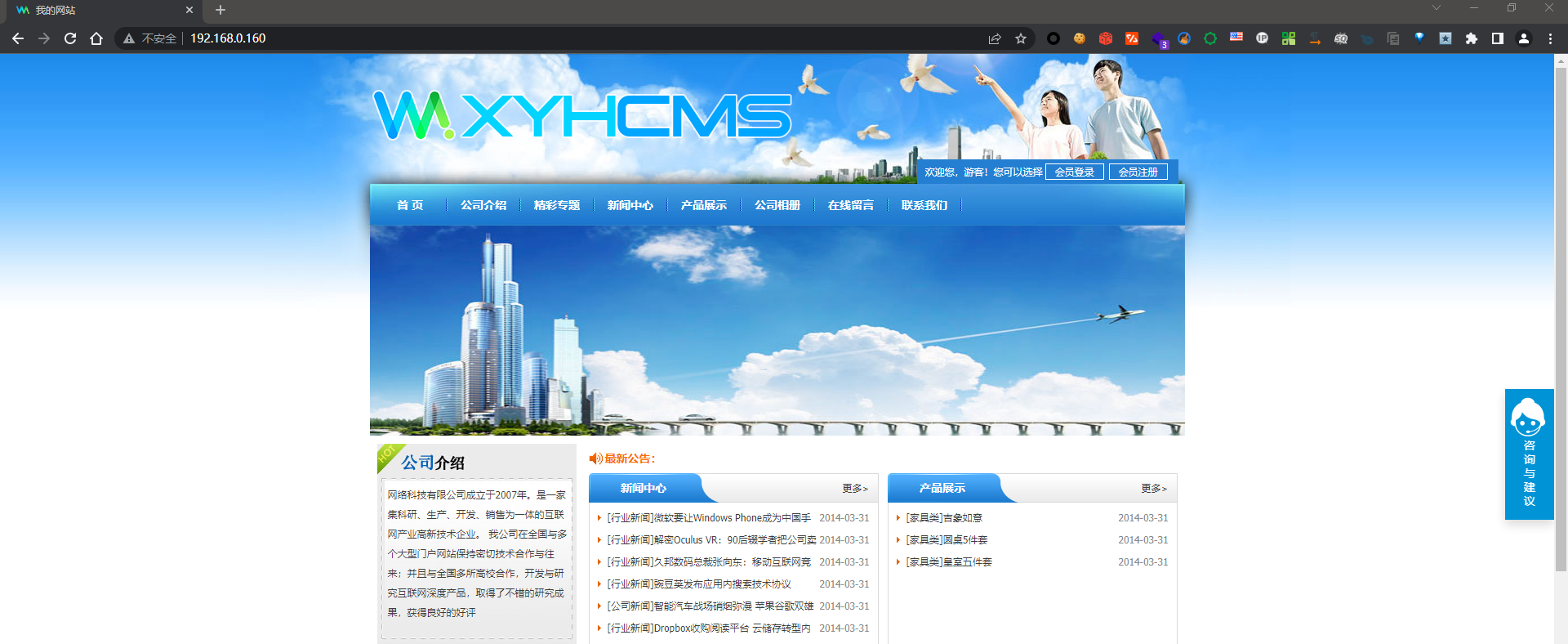1568x644 pixels.
Task: Open the Chrome three-dot menu
Action: pos(1550,38)
